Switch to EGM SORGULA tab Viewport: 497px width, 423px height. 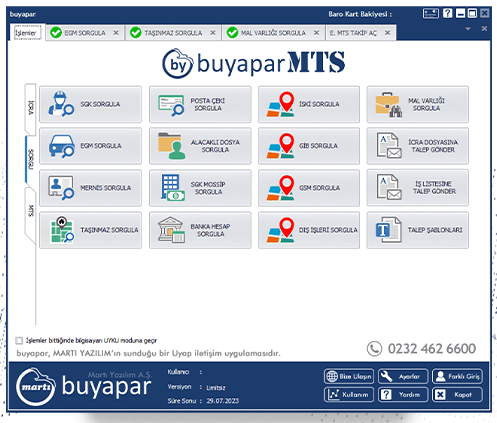(x=85, y=33)
